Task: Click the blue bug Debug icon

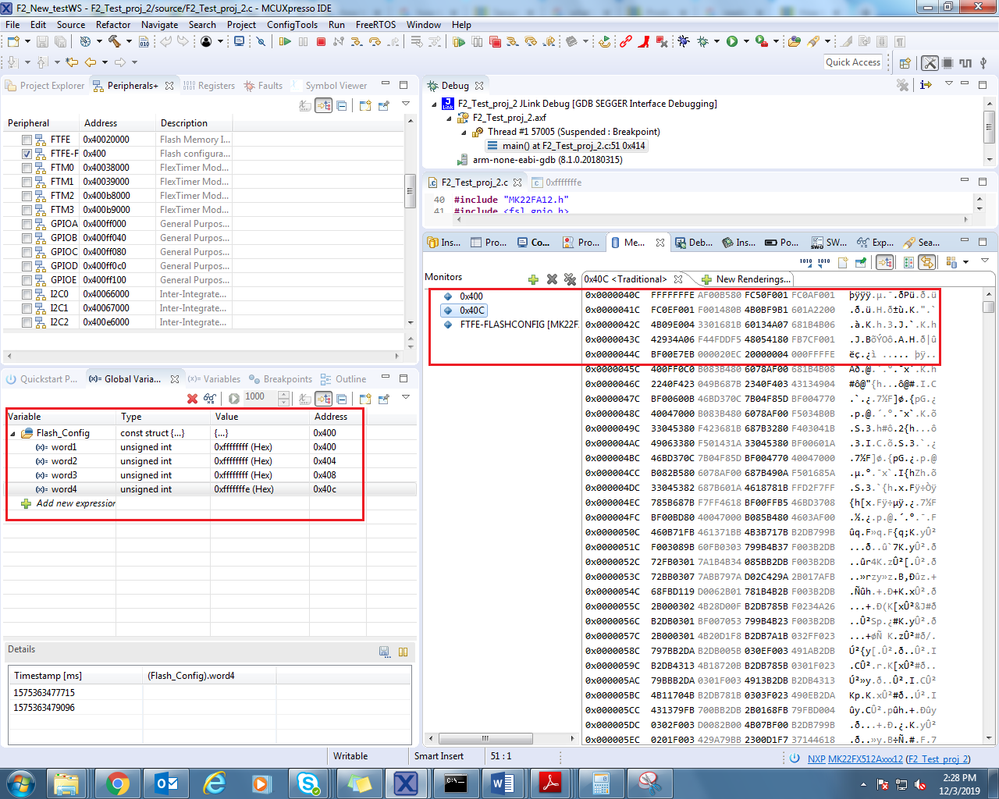Action: [684, 42]
